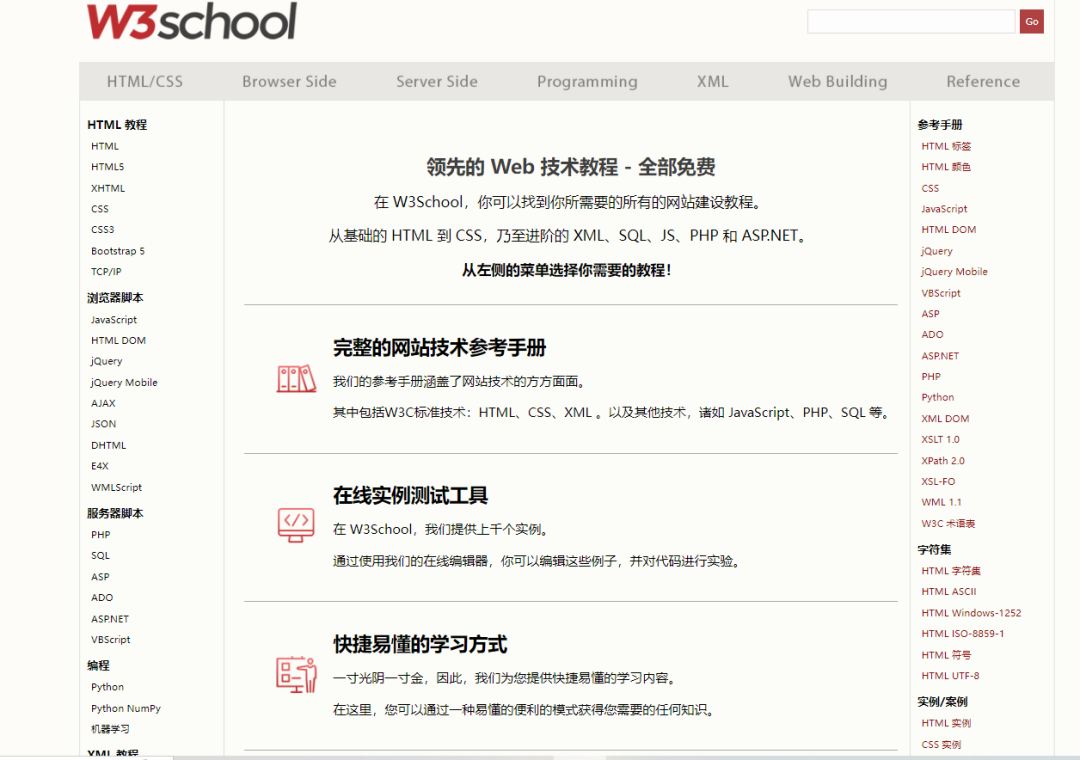This screenshot has height=760, width=1080.
Task: Open HTML 符号 link
Action: pyautogui.click(x=946, y=655)
